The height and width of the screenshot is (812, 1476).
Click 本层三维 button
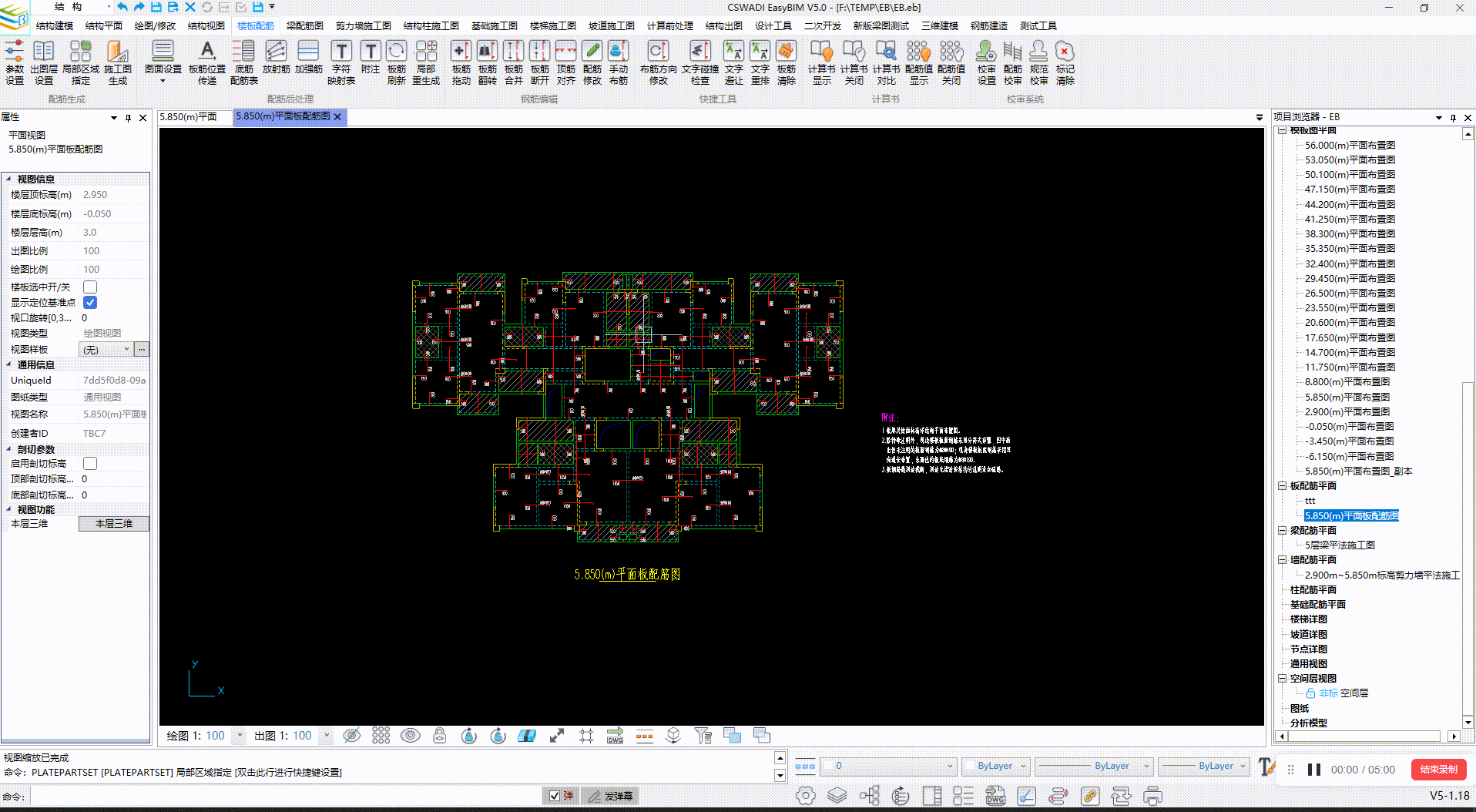pyautogui.click(x=114, y=524)
